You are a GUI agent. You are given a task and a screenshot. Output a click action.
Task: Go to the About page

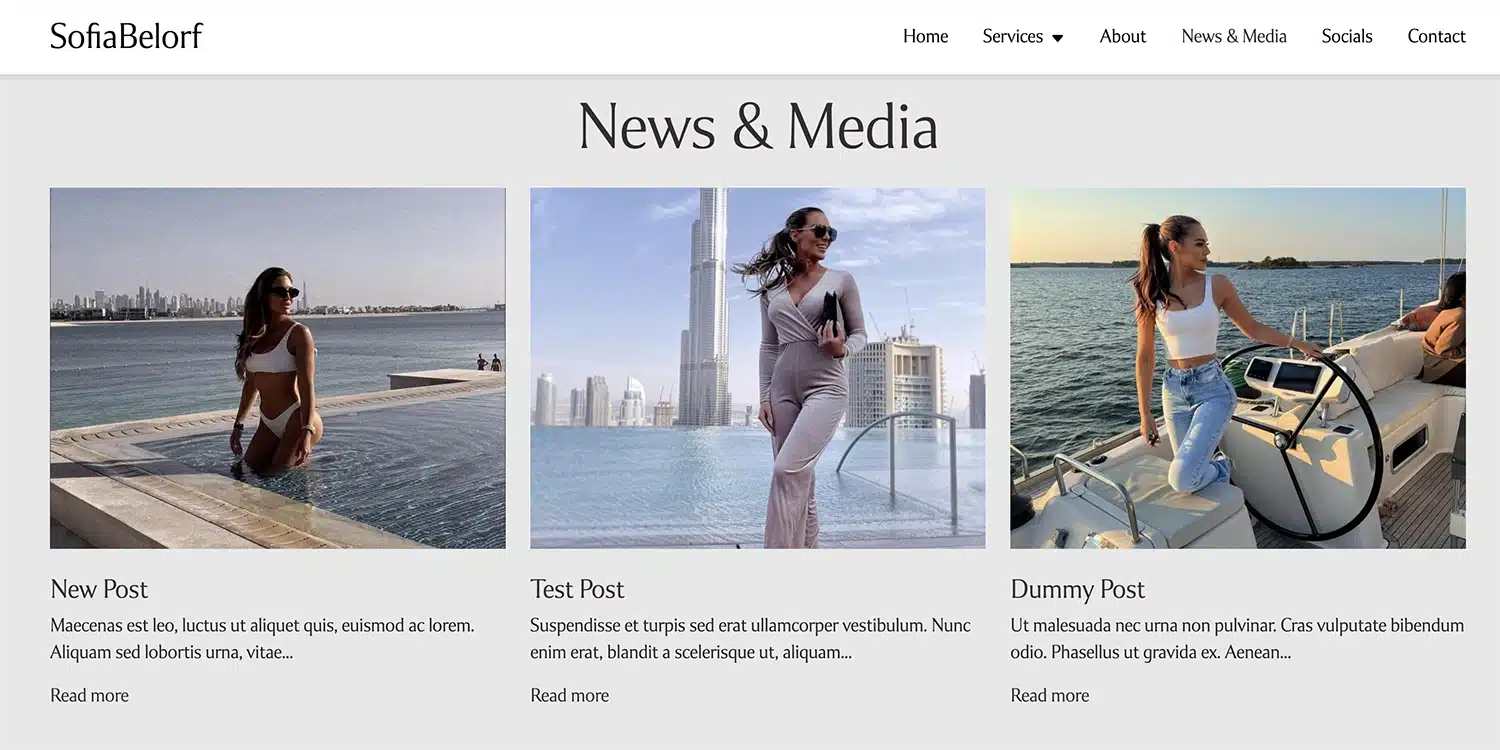[1123, 36]
